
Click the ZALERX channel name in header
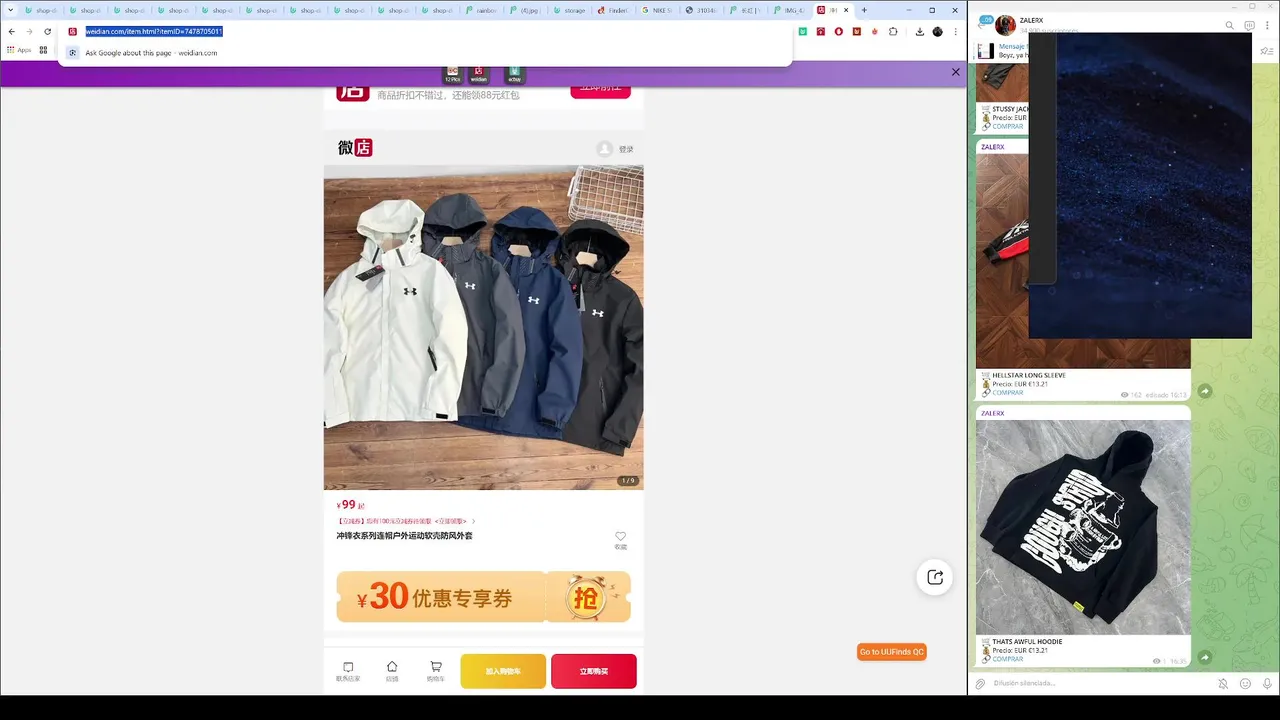1031,20
